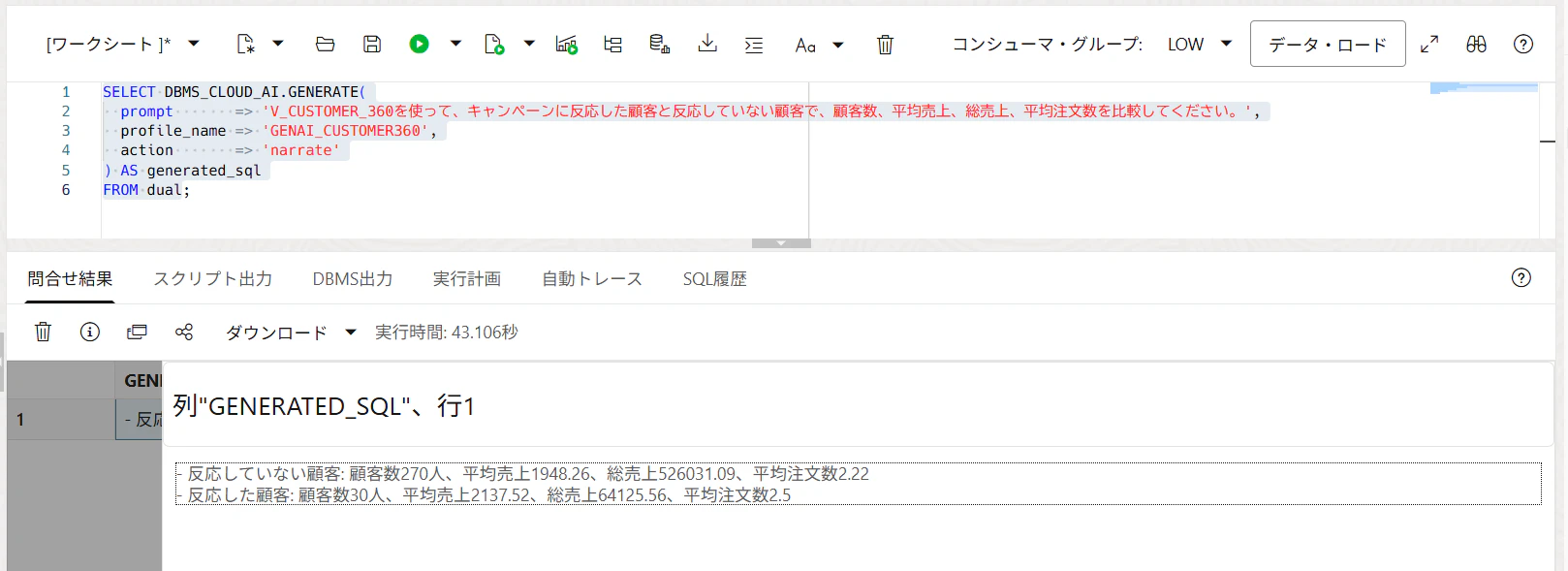Click the result cell starting with - 反応
This screenshot has height=571, width=1568.
(x=140, y=420)
